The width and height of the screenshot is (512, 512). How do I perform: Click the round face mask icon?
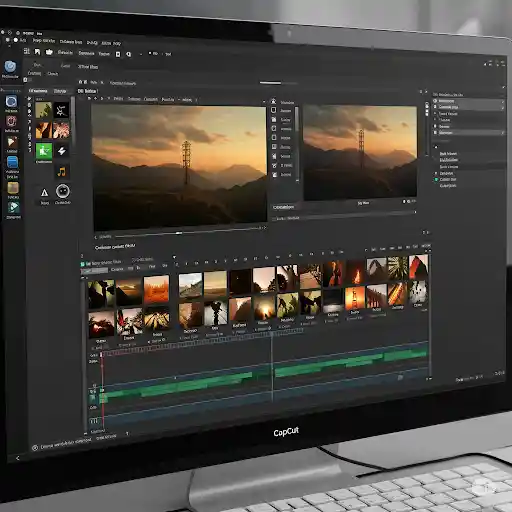click(x=63, y=191)
